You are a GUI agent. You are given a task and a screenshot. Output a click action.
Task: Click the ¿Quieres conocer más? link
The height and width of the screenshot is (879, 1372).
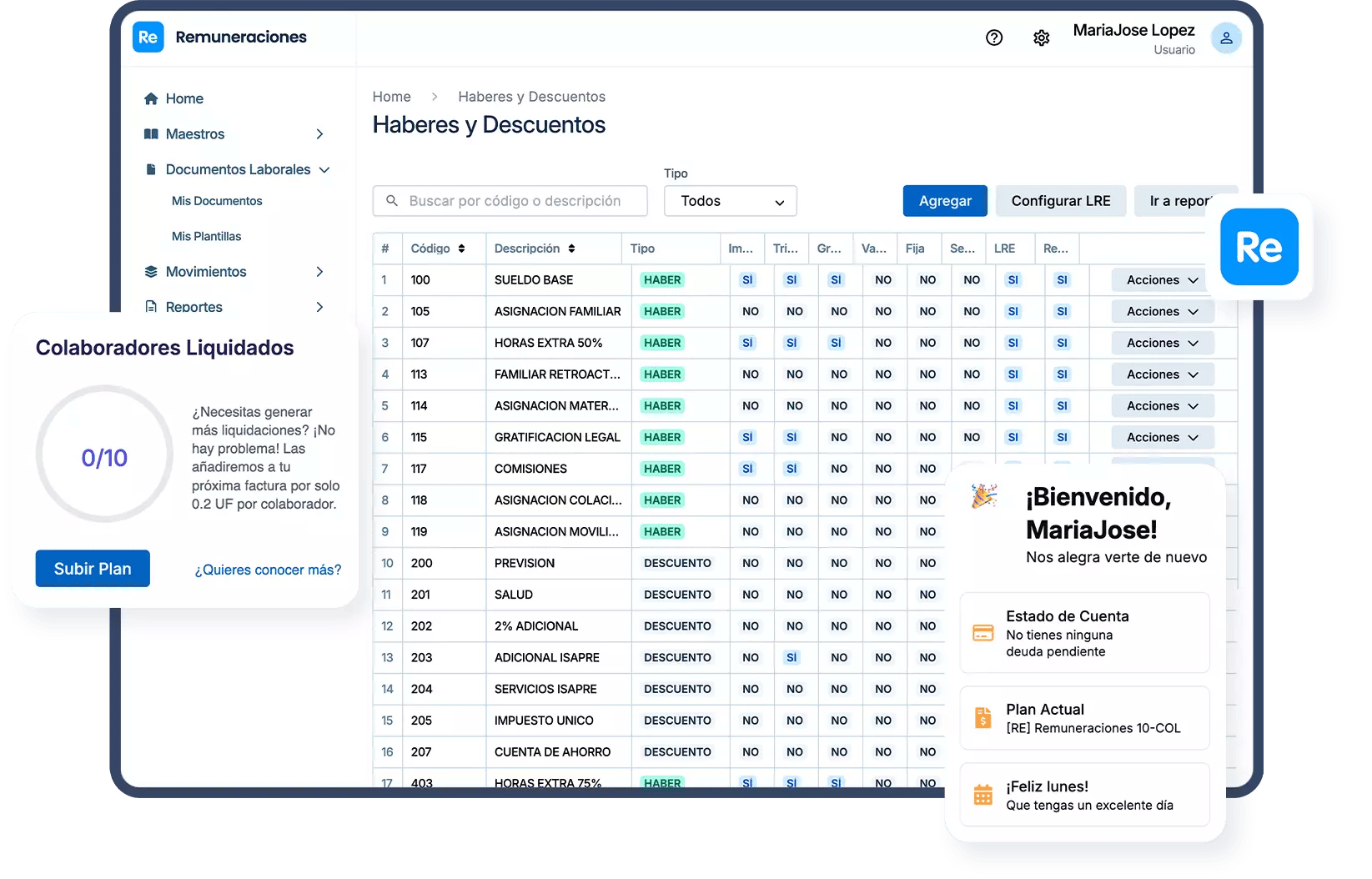268,570
